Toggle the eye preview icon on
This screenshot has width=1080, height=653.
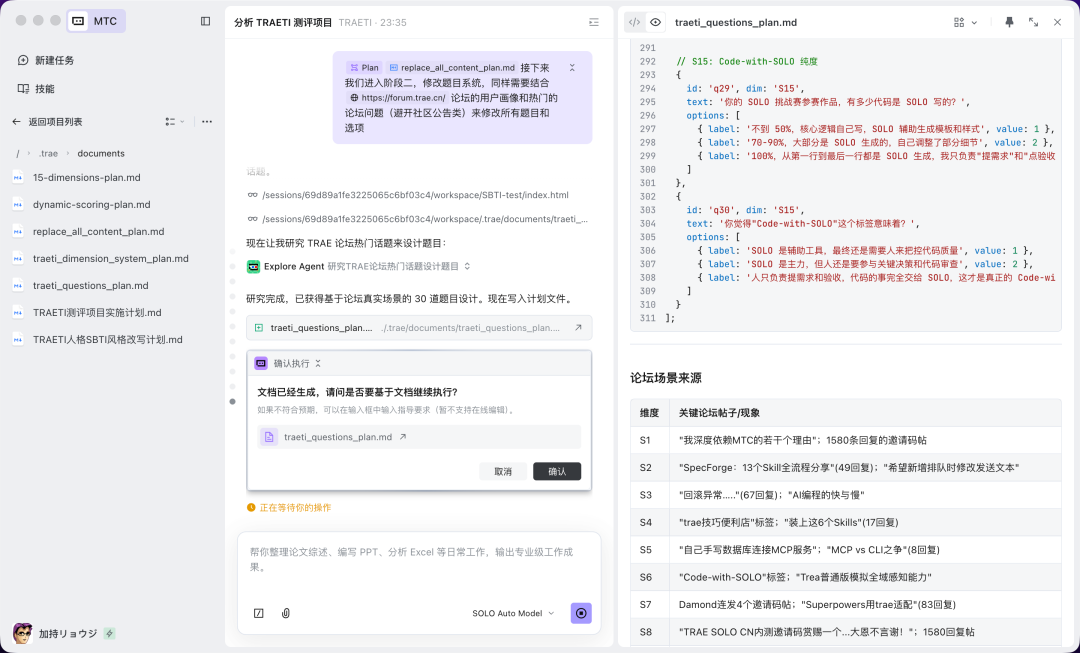(x=657, y=21)
